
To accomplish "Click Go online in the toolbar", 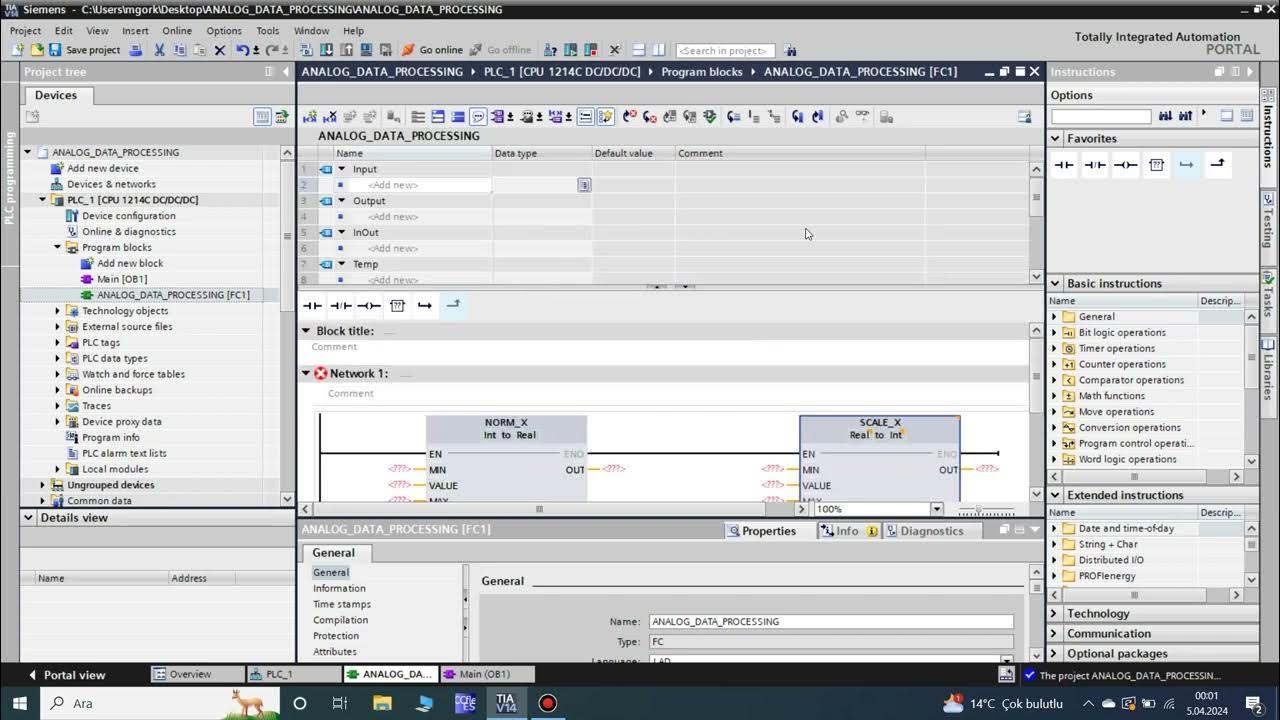I will coord(432,50).
